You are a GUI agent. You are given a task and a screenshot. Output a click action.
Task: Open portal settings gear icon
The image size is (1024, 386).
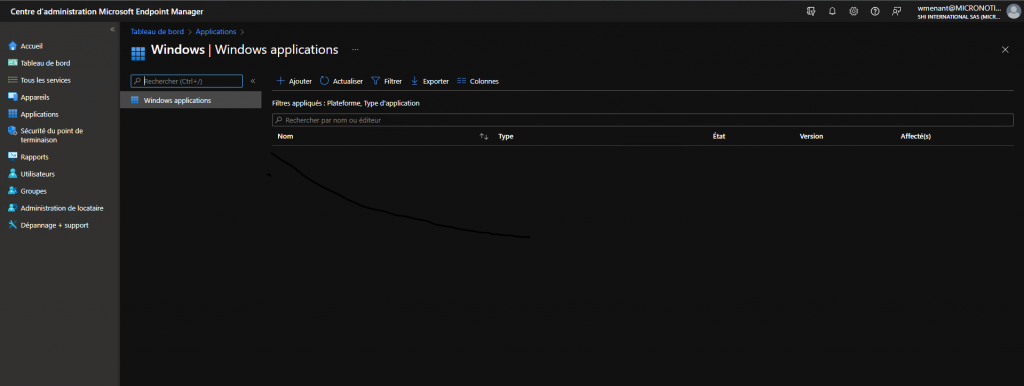coord(854,11)
